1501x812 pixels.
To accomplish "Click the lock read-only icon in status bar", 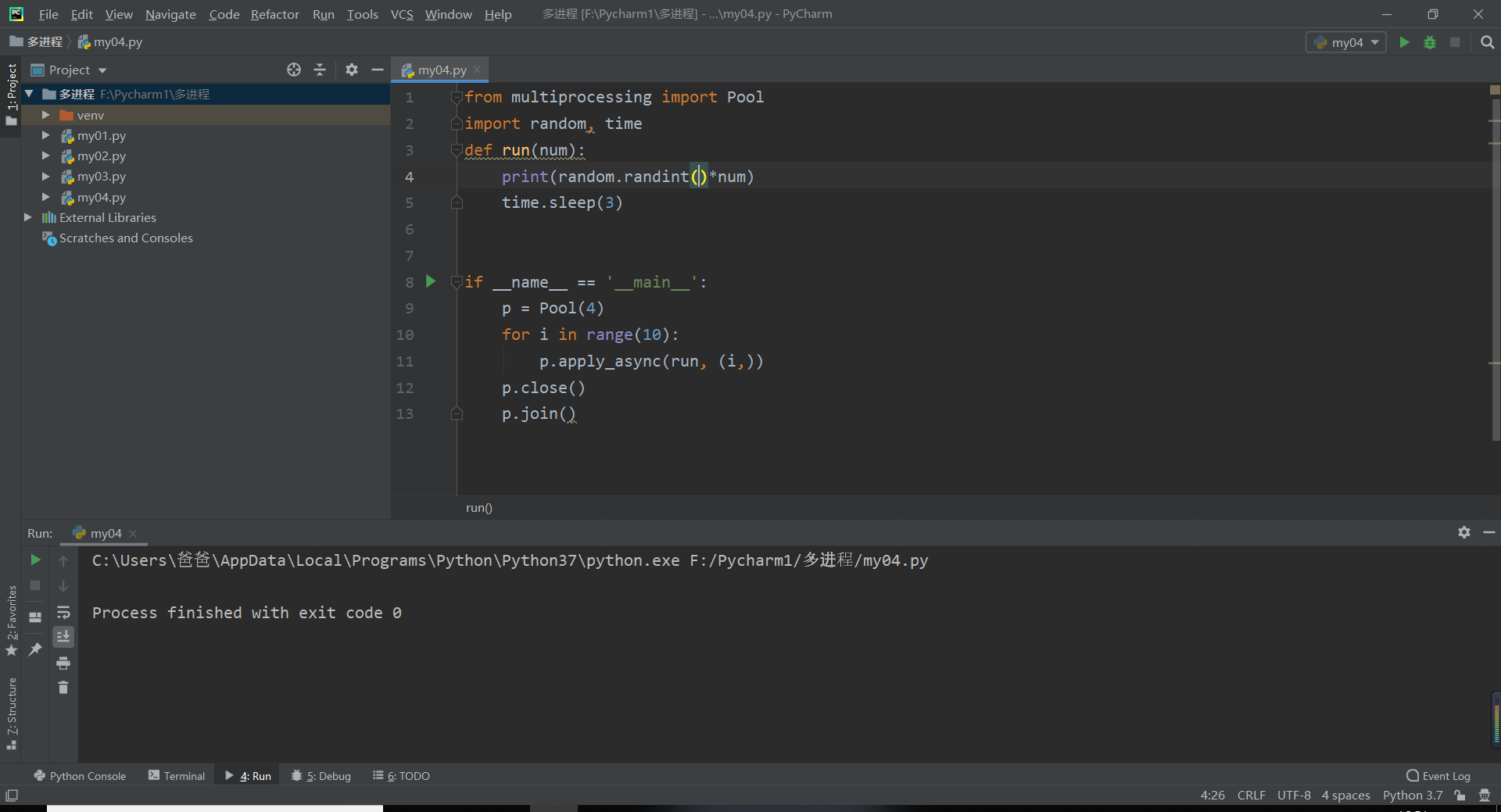I will tap(1460, 796).
